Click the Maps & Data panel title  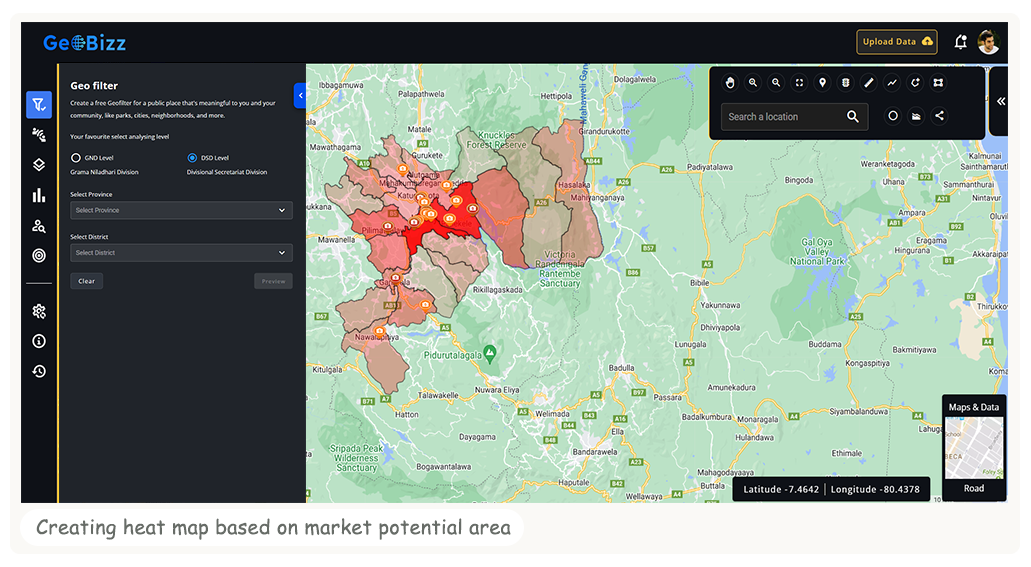click(x=974, y=407)
